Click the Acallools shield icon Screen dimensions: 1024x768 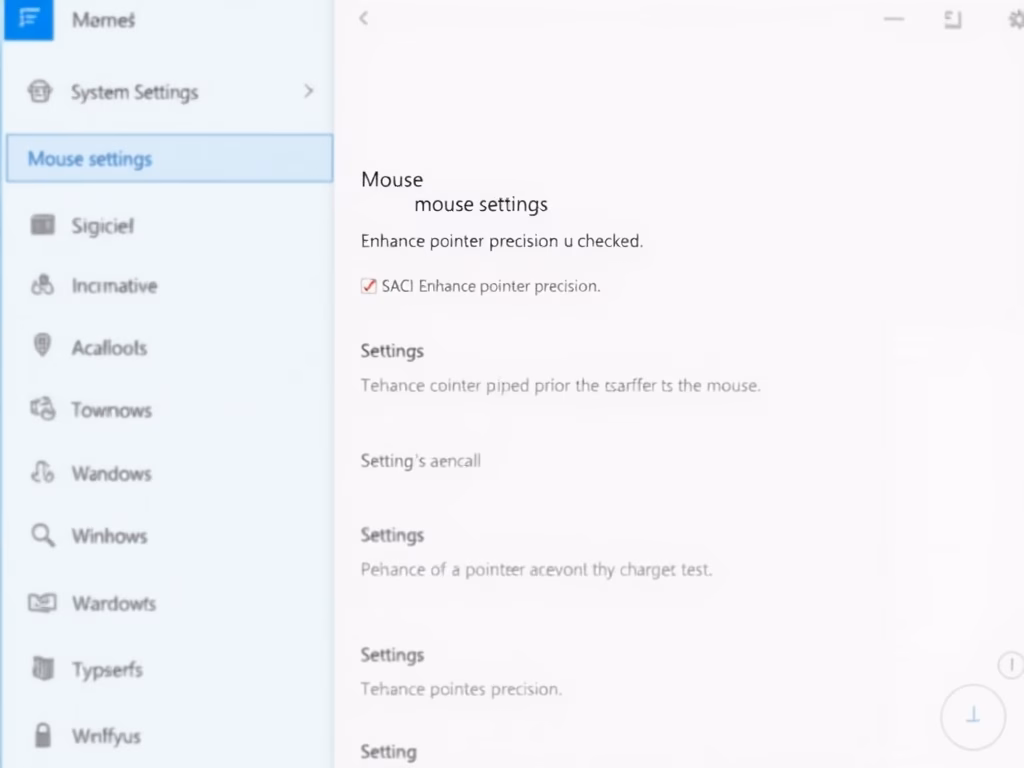pyautogui.click(x=42, y=345)
